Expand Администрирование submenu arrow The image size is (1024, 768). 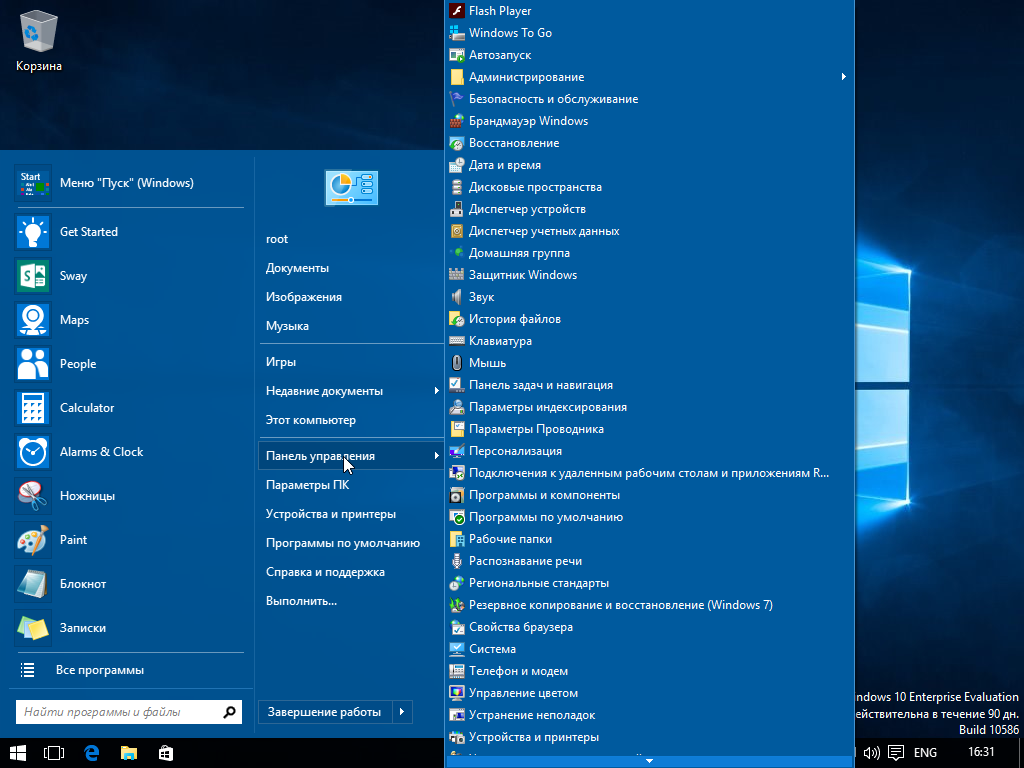tap(843, 77)
